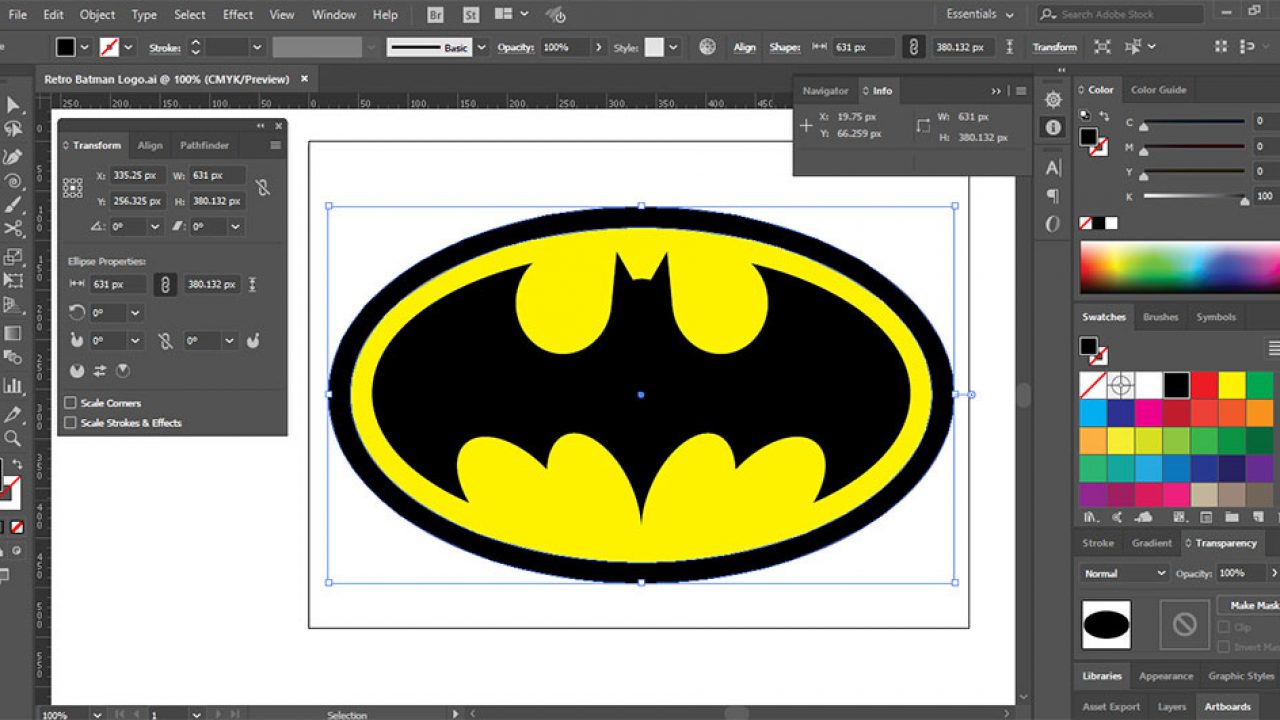
Task: Select the Lasso tool
Action: pos(13,130)
